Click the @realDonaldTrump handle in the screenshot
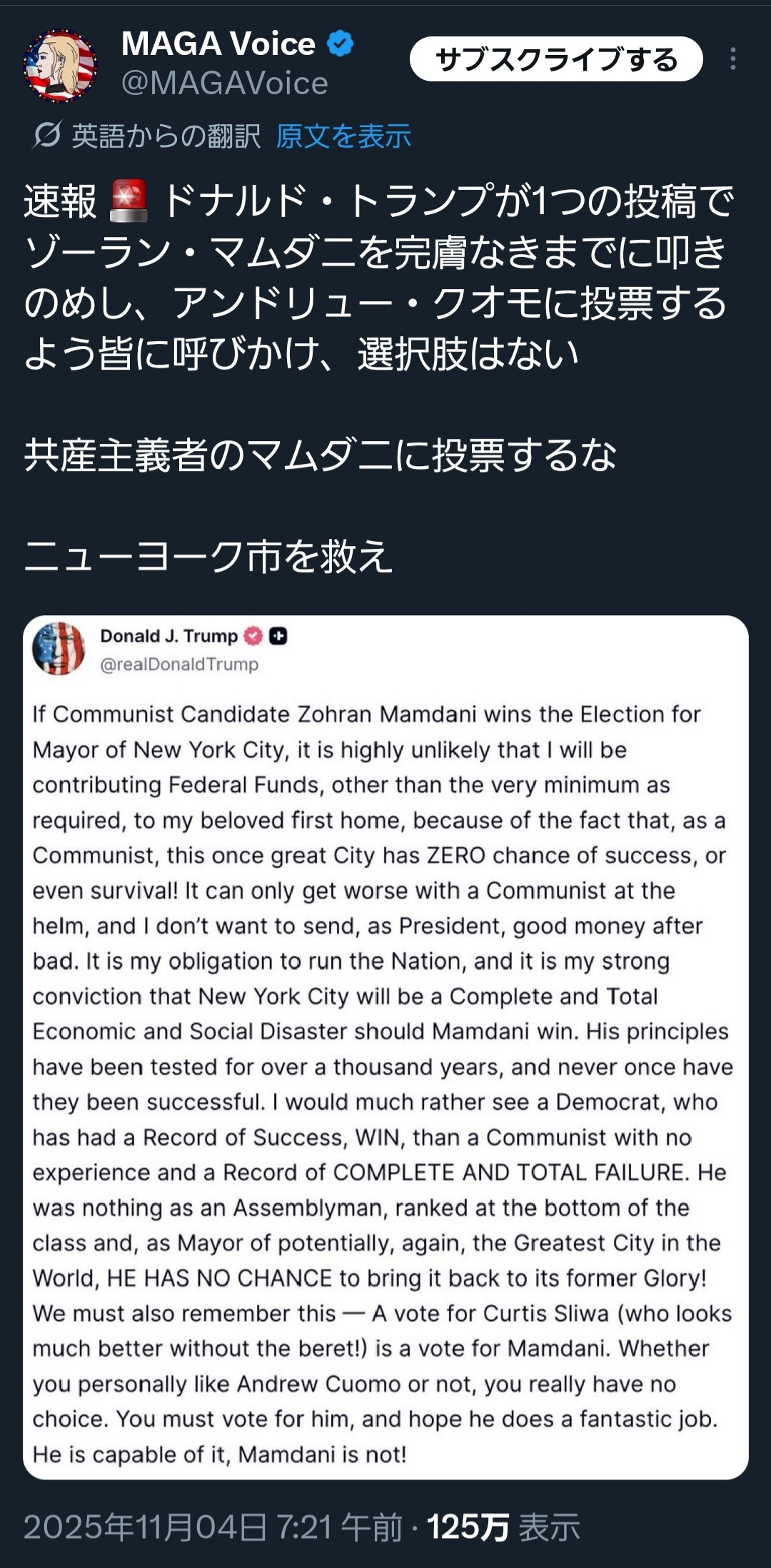771x1568 pixels. pyautogui.click(x=179, y=664)
